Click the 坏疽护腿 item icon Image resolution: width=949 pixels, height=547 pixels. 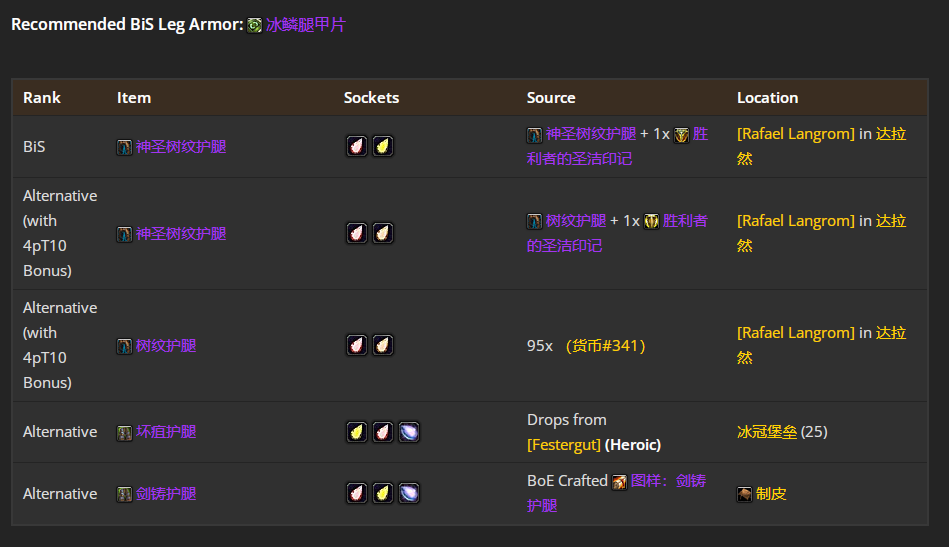(124, 433)
